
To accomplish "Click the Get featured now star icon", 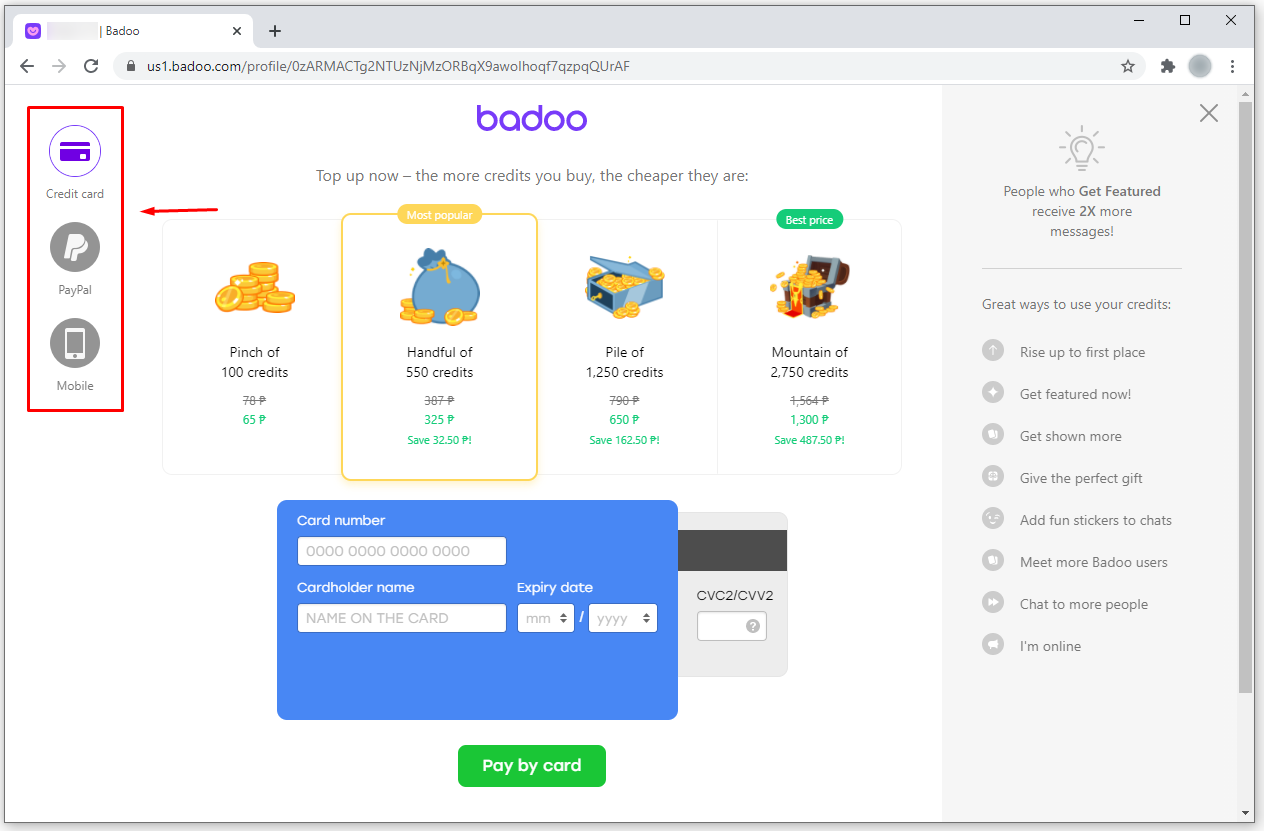I will pyautogui.click(x=993, y=393).
